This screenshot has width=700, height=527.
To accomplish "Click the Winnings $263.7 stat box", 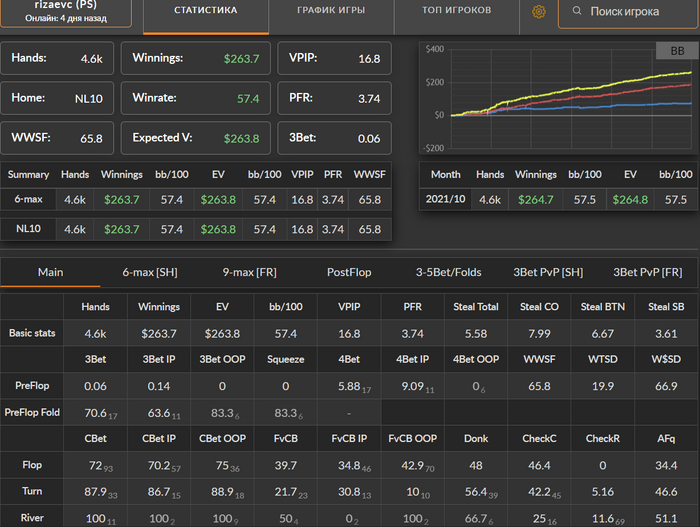I will (196, 58).
